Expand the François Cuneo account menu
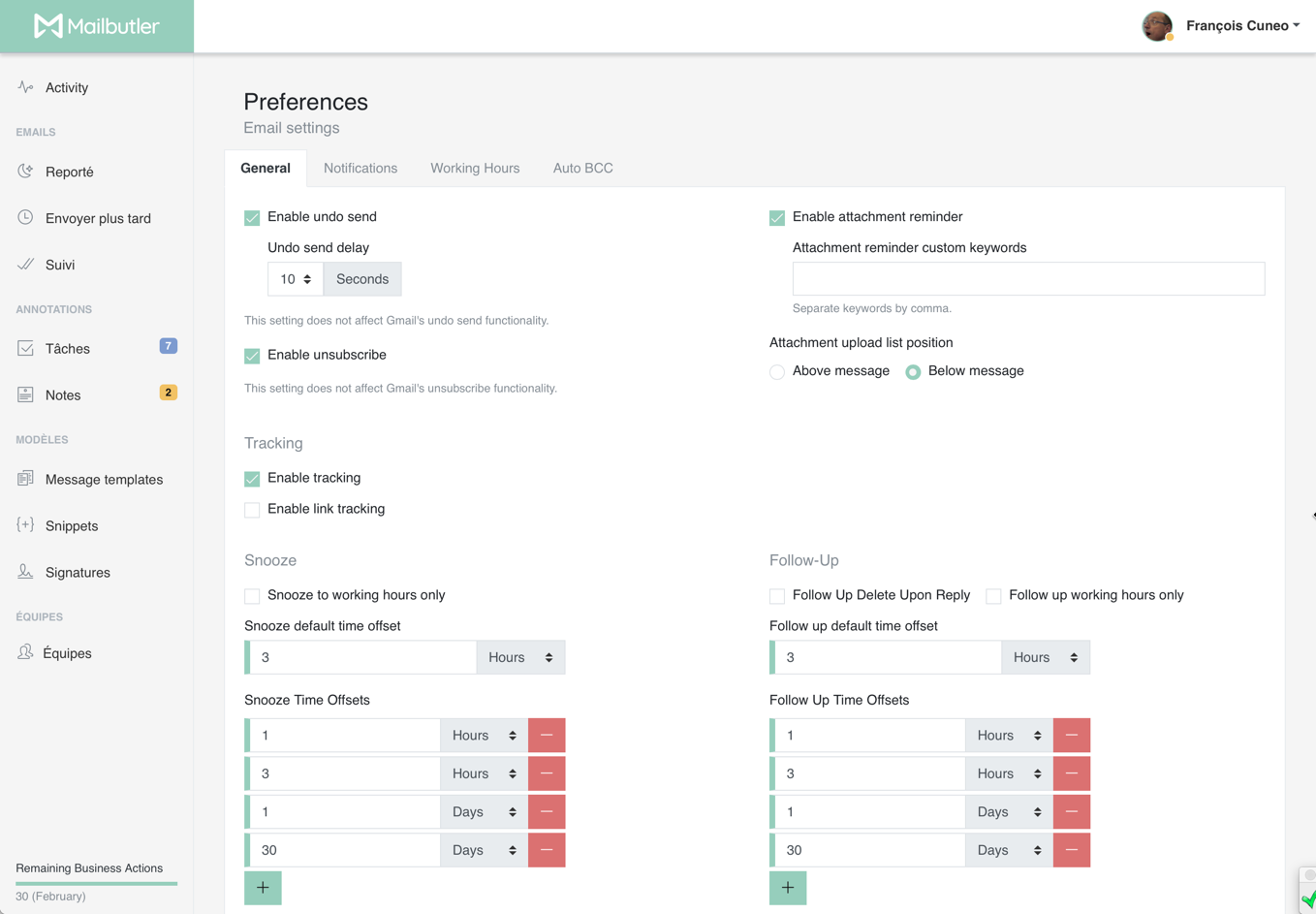 coord(1241,26)
